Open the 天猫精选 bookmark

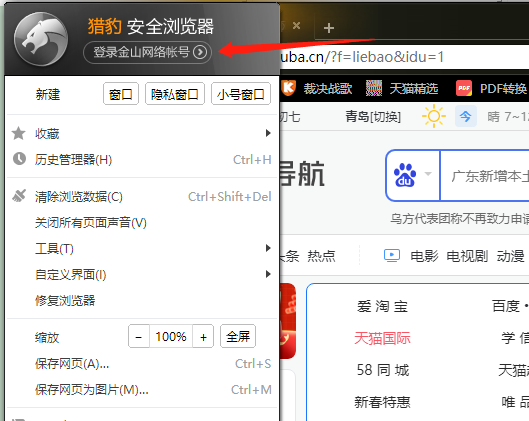[x=414, y=89]
